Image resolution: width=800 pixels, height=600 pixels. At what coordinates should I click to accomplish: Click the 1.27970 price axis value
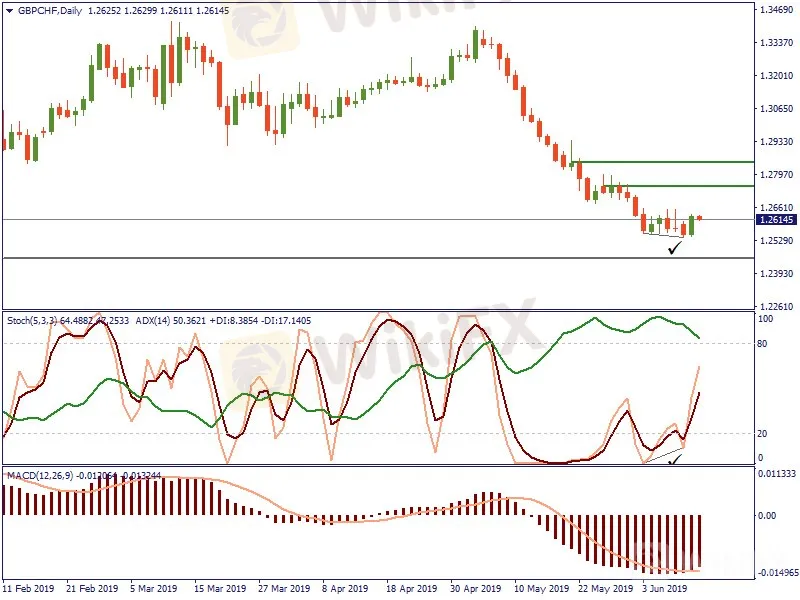pyautogui.click(x=777, y=174)
